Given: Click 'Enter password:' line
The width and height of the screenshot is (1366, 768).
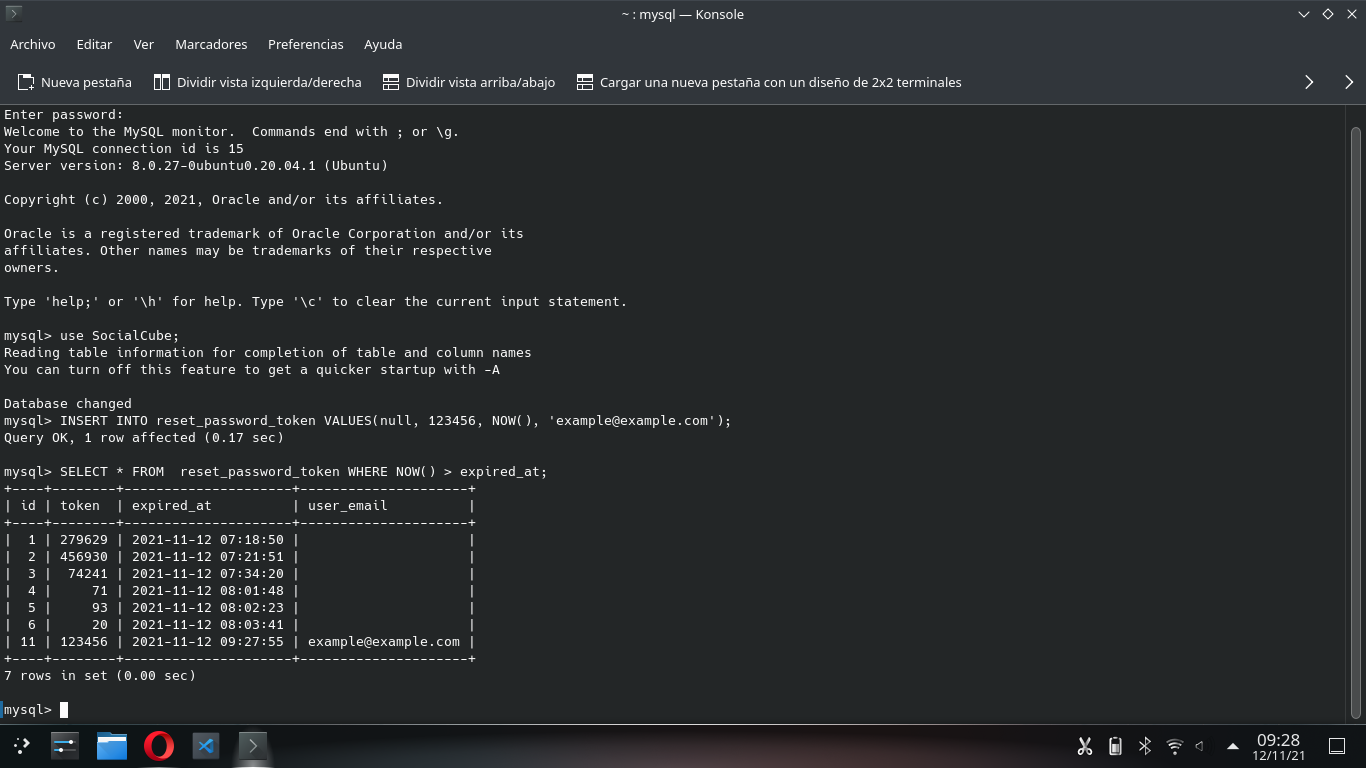Looking at the screenshot, I should coord(64,114).
